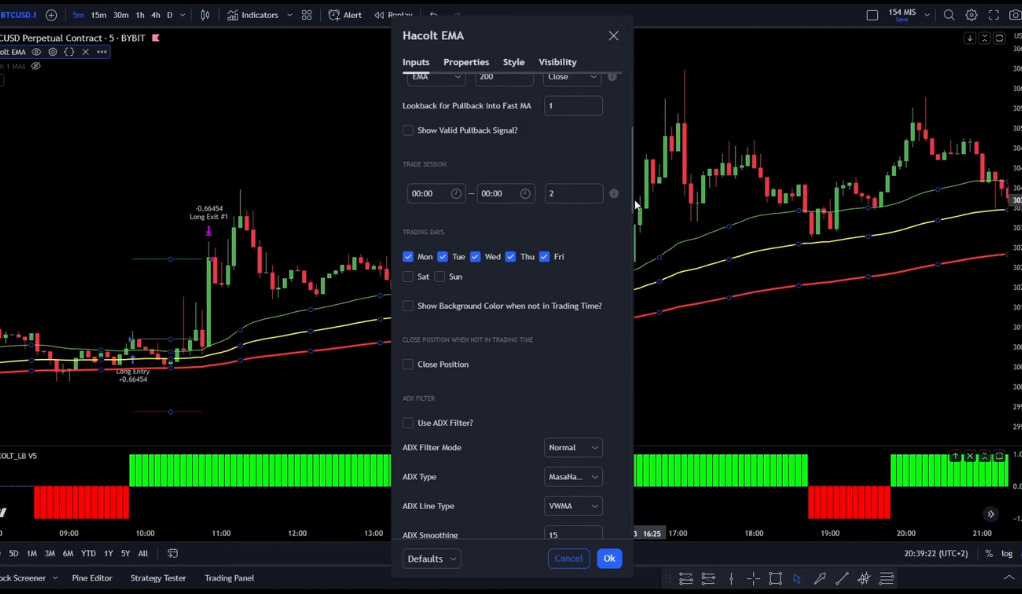This screenshot has height=594, width=1022.
Task: Expand the ADX Filter Mode dropdown
Action: click(573, 448)
